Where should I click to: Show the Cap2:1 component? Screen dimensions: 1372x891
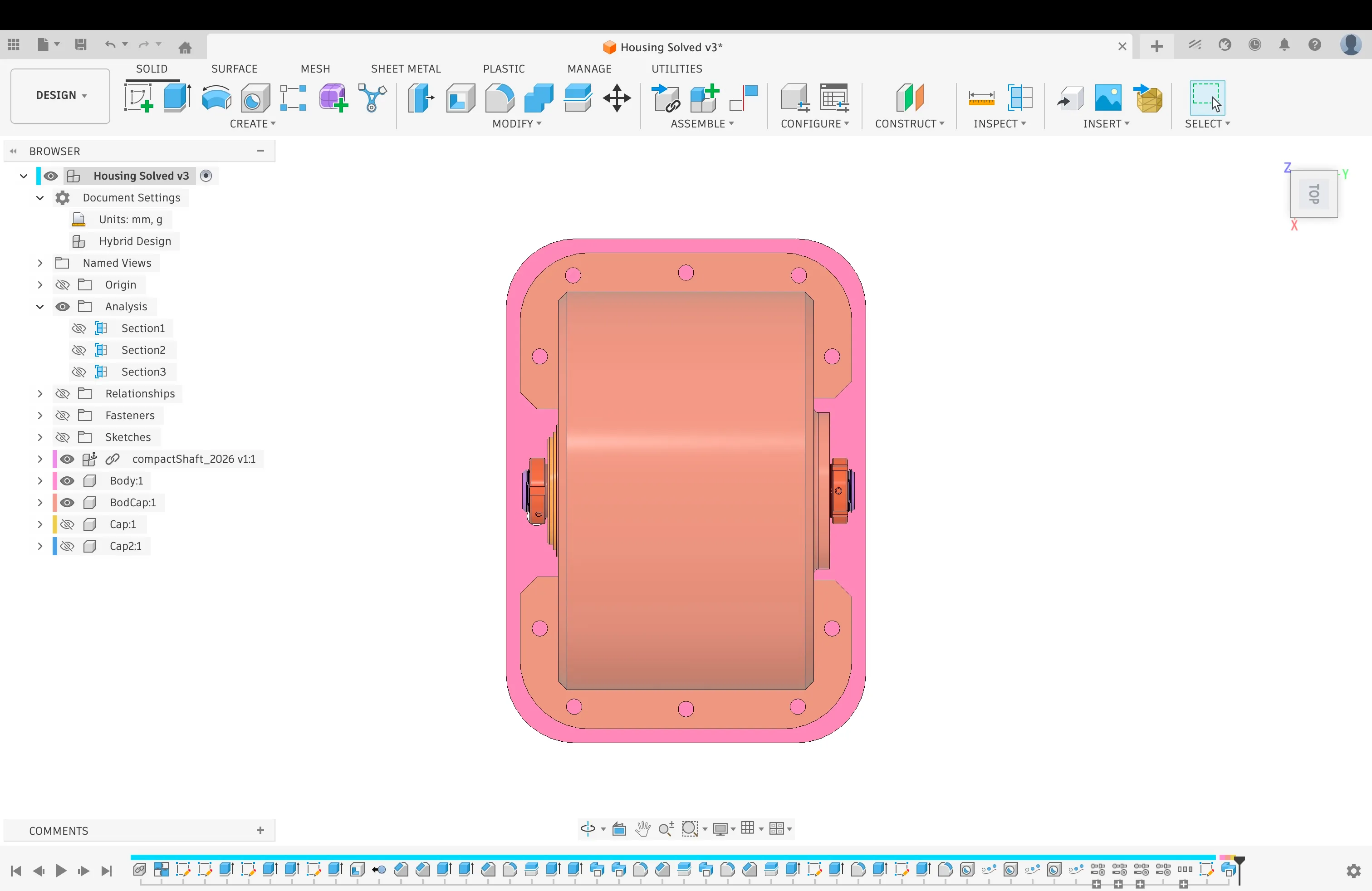click(67, 546)
